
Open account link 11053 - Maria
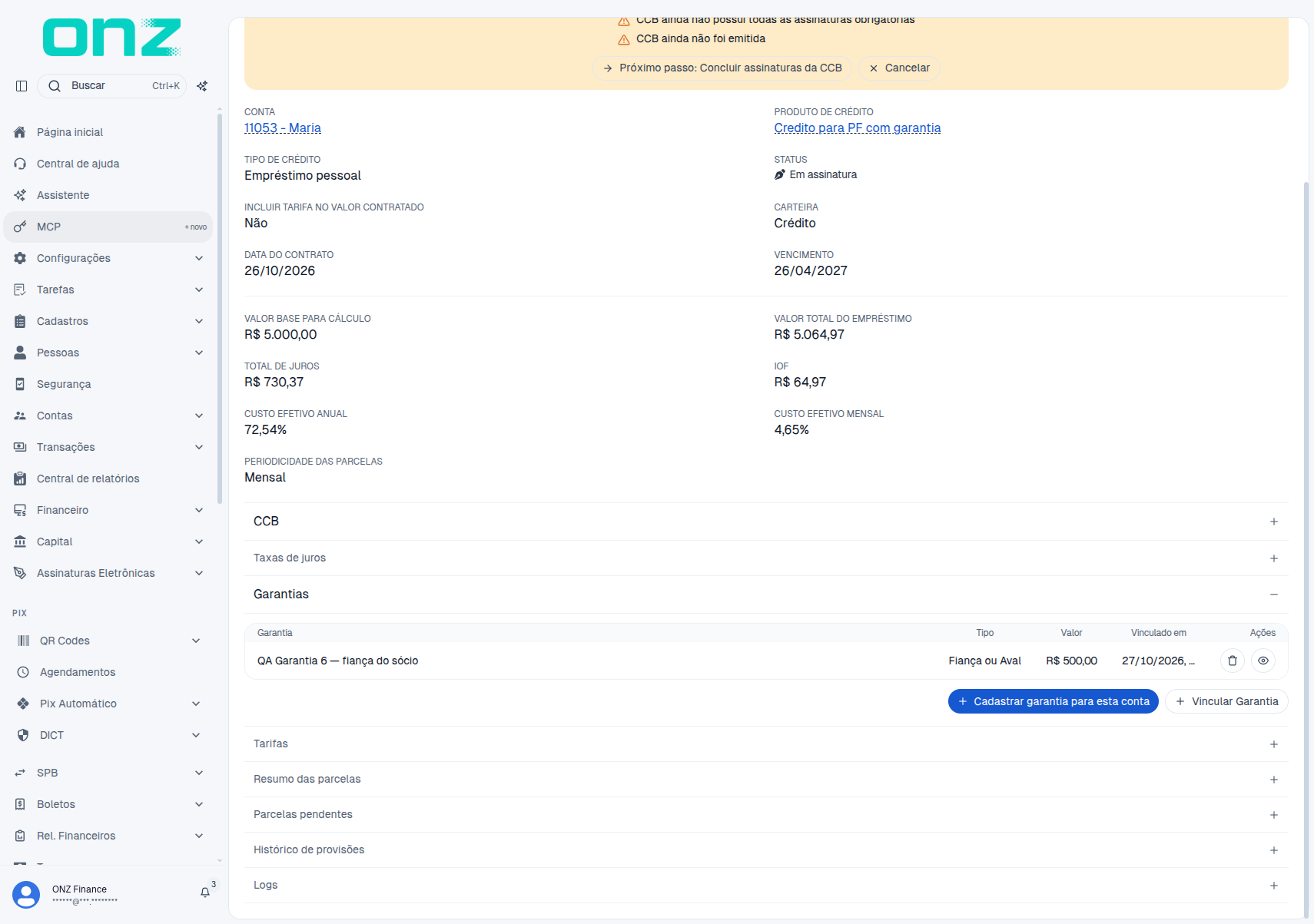[283, 128]
